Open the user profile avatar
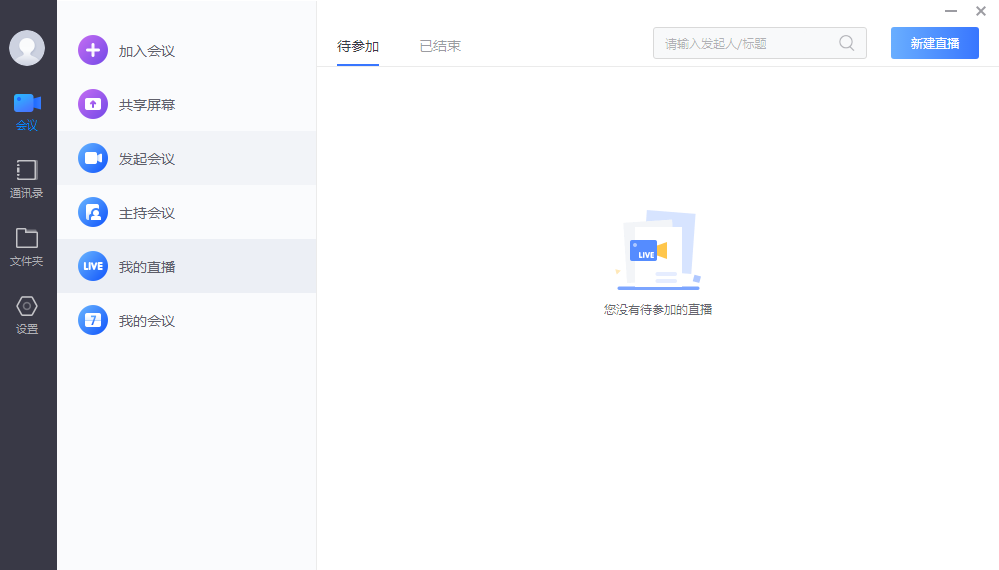Viewport: 999px width, 570px height. (27, 48)
